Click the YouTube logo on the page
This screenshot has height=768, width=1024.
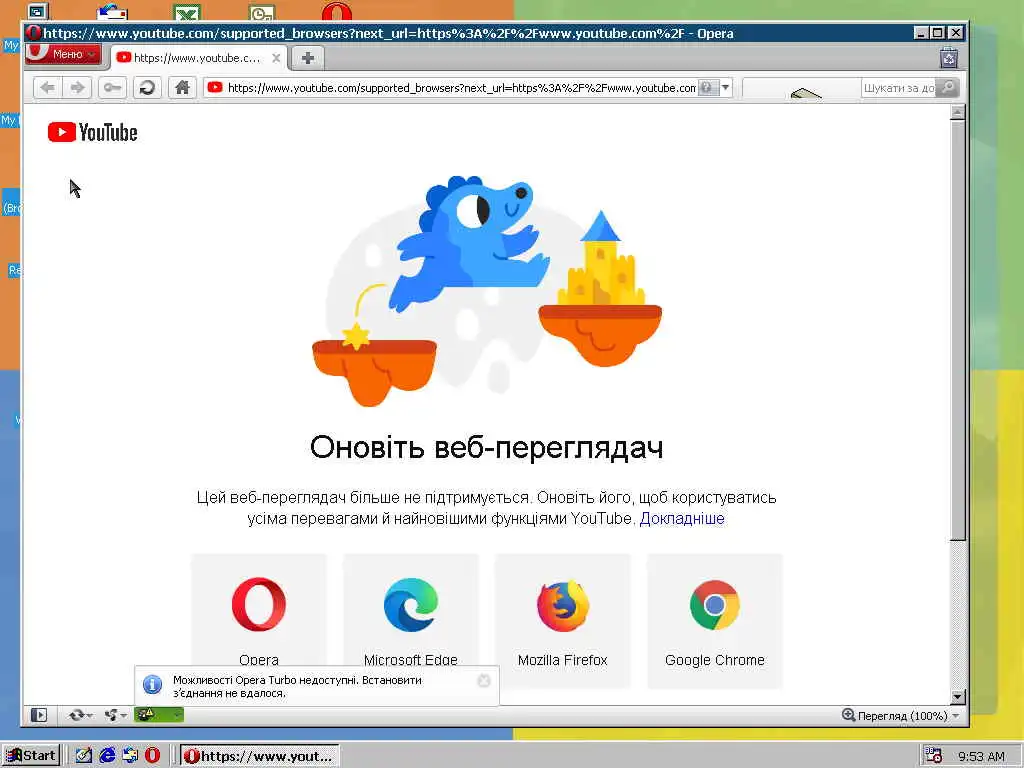[x=93, y=132]
